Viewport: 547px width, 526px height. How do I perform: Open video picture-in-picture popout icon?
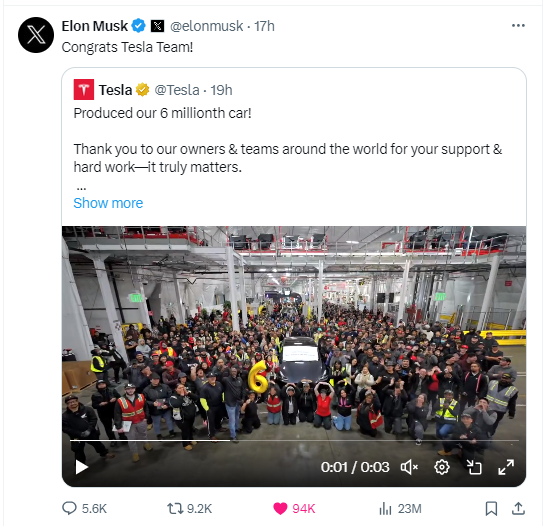[474, 467]
